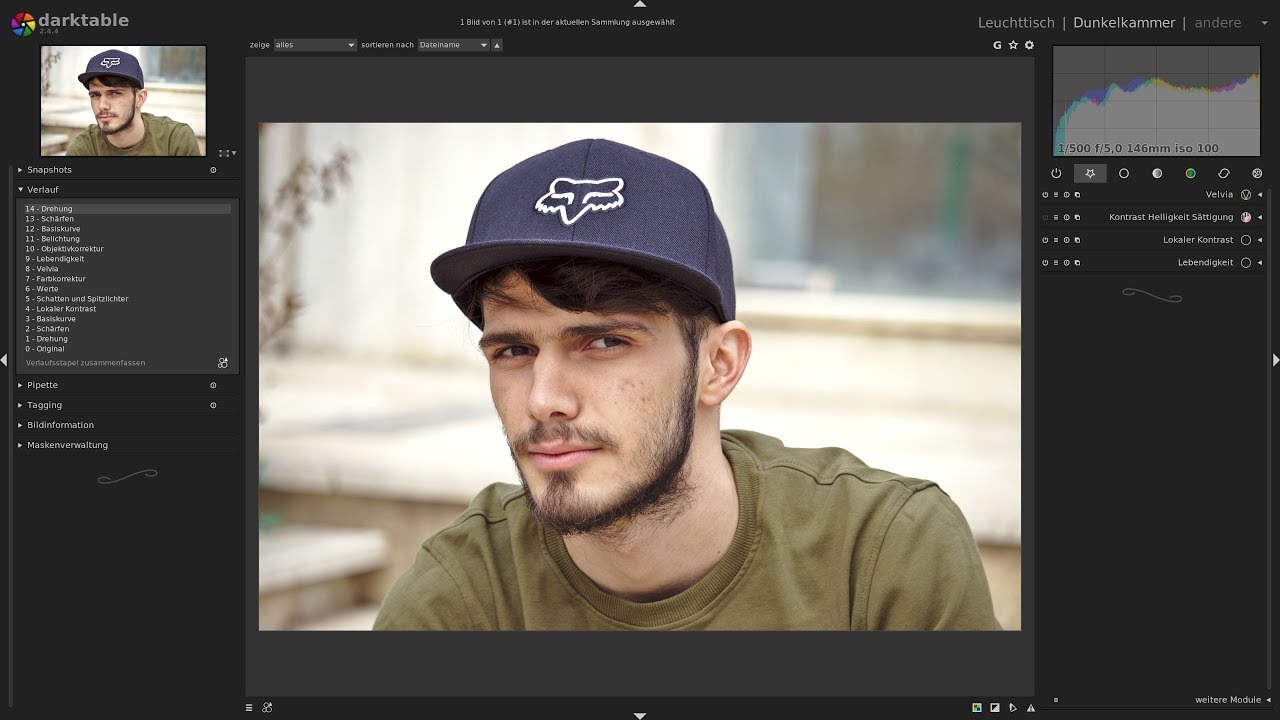Toggle Kontrast Helligkeit Sättigung module power
This screenshot has height=720, width=1280.
click(x=1045, y=217)
